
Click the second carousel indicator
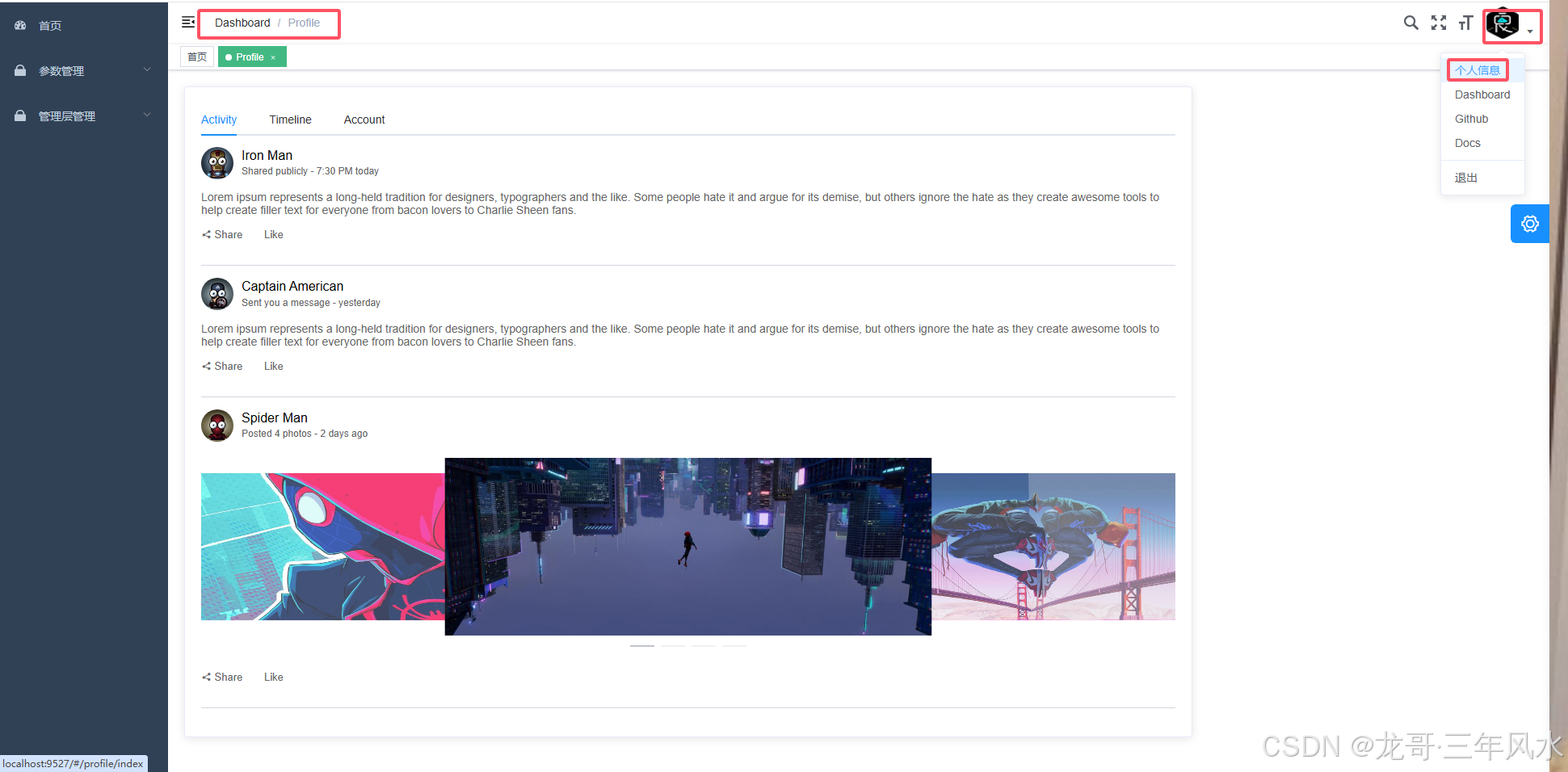pyautogui.click(x=673, y=646)
